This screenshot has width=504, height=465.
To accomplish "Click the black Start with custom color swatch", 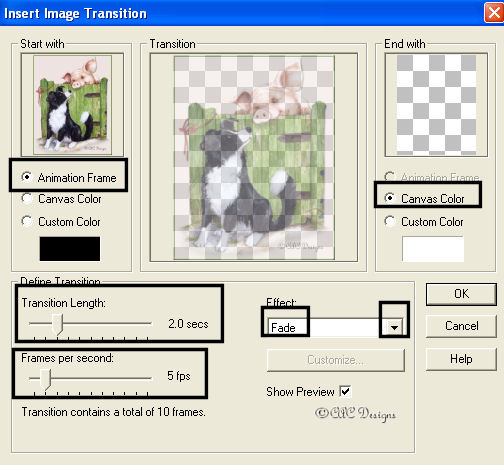I will pyautogui.click(x=70, y=249).
